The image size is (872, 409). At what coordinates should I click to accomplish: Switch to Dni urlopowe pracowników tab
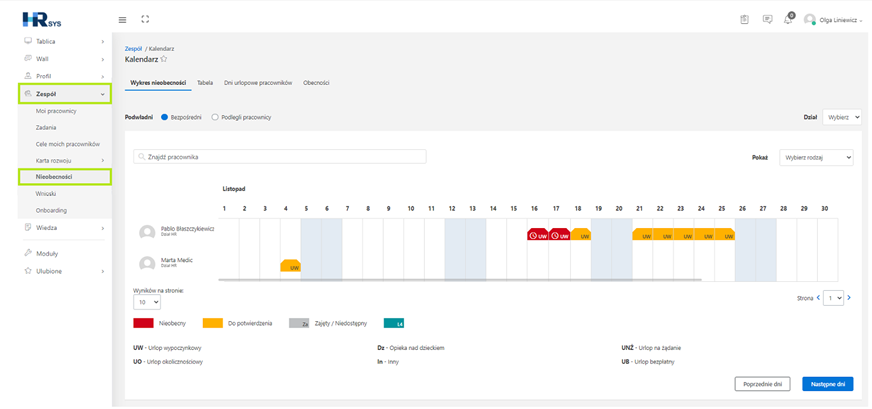[258, 82]
